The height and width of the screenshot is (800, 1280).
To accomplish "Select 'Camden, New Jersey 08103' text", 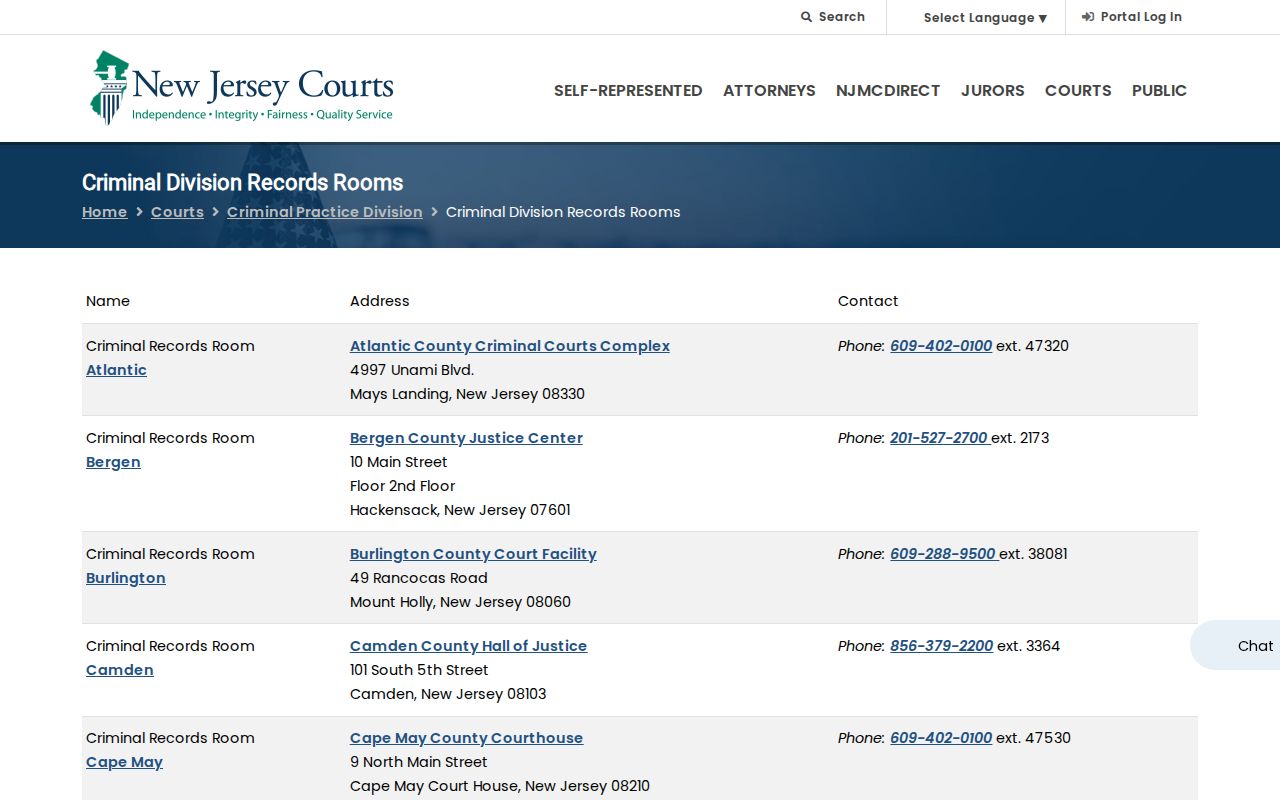I will [448, 694].
